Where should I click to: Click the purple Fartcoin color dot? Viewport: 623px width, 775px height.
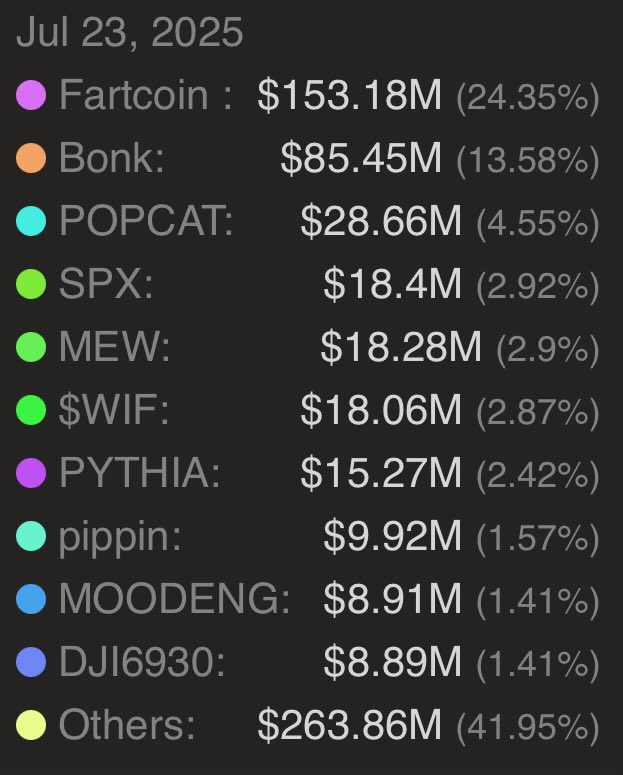(x=31, y=95)
